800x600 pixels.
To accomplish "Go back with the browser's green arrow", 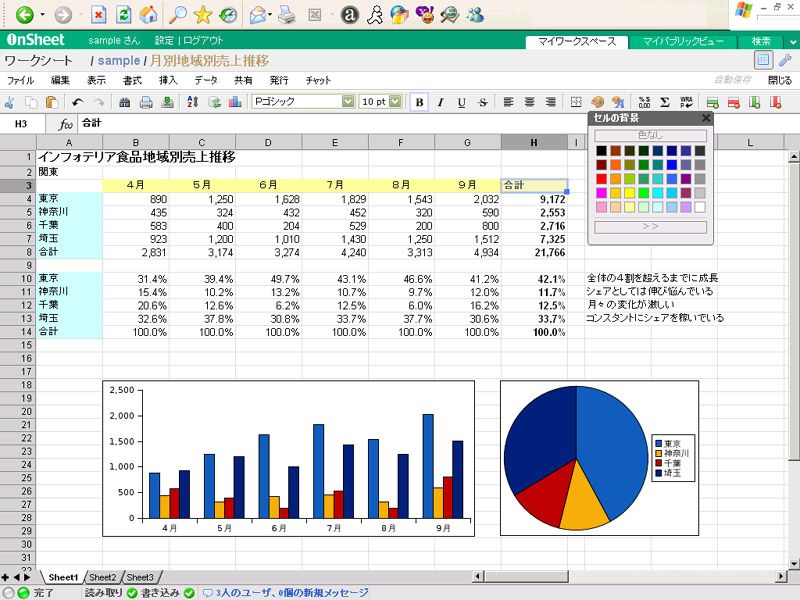I will 24,15.
